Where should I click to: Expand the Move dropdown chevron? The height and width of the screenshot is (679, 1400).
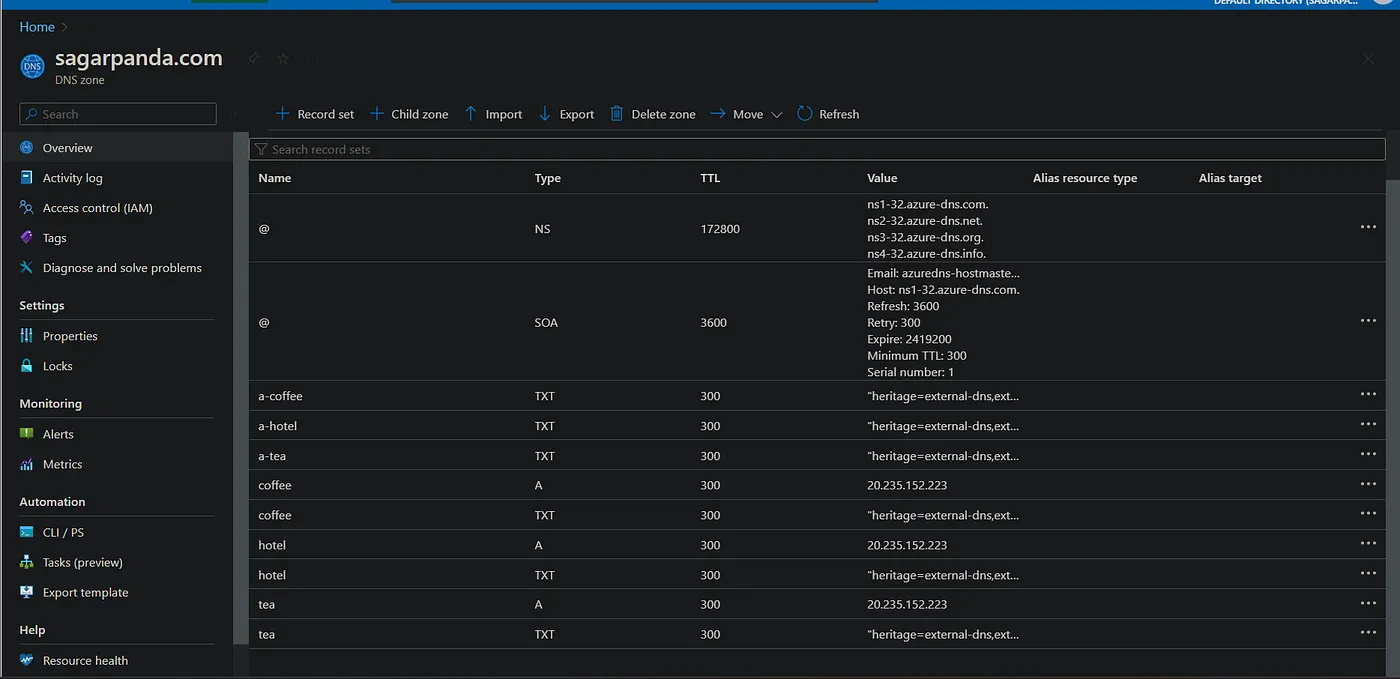pyautogui.click(x=776, y=115)
